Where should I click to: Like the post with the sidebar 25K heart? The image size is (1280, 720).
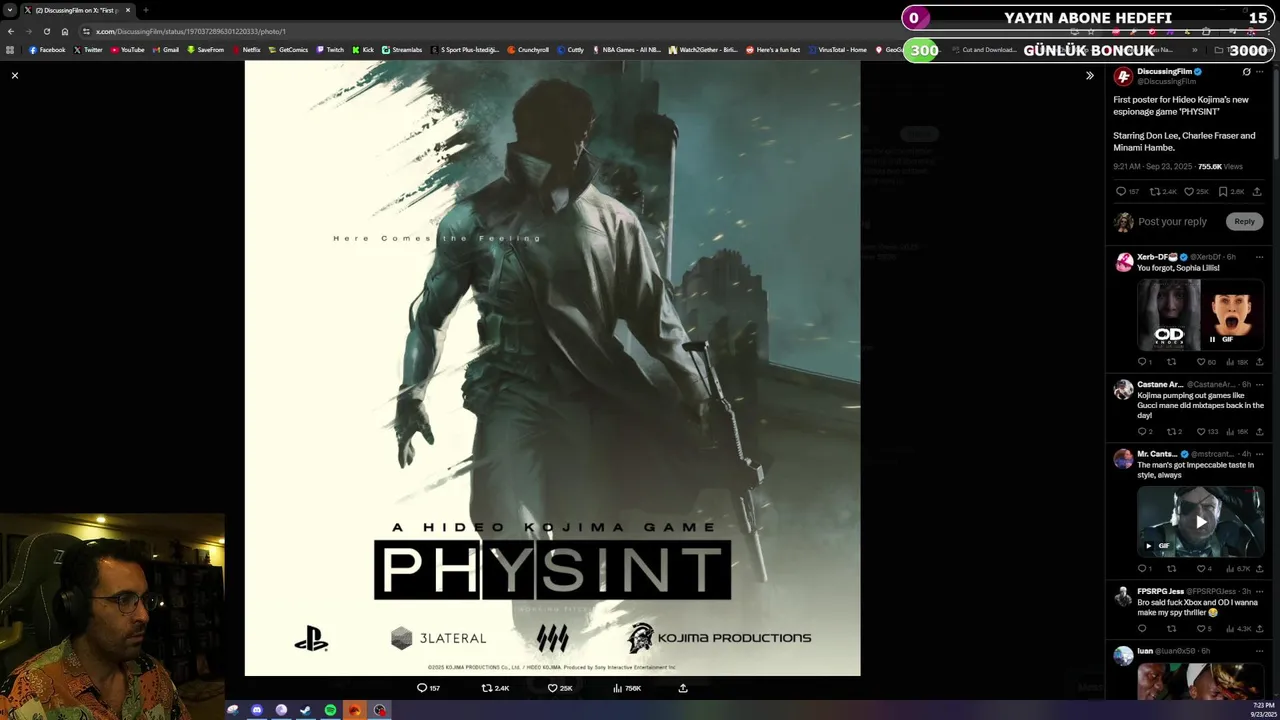[1196, 191]
